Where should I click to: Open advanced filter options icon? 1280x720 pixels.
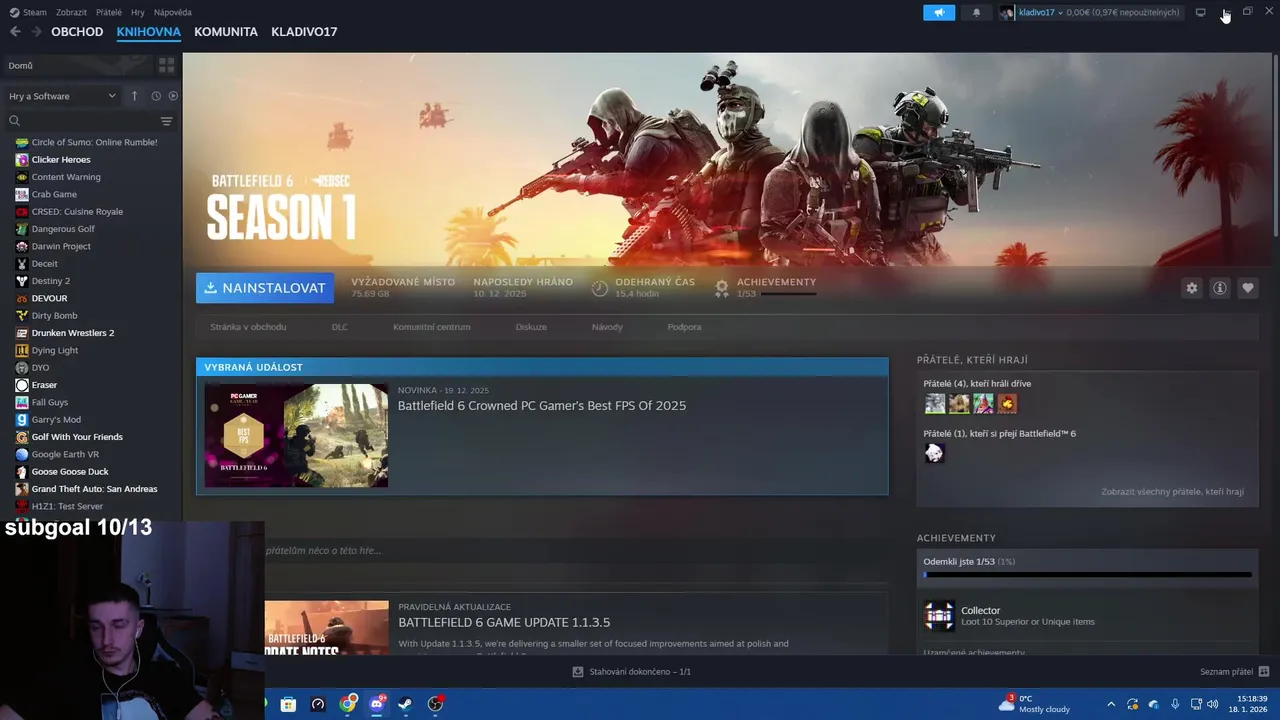pos(166,121)
